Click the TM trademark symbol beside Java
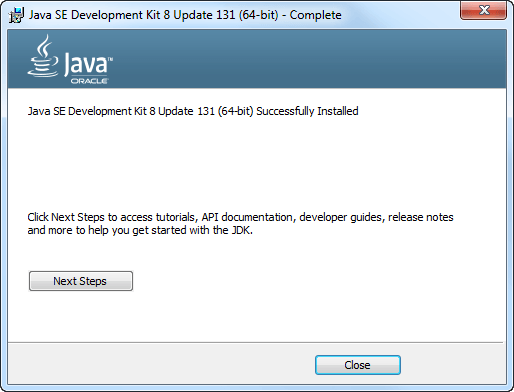Viewport: 514px width, 392px height. coord(110,59)
